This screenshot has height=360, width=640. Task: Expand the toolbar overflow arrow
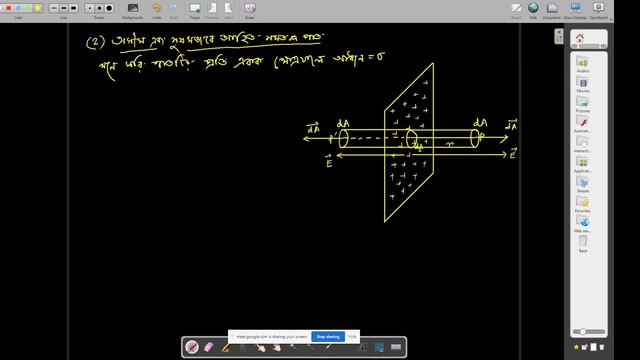611,19
